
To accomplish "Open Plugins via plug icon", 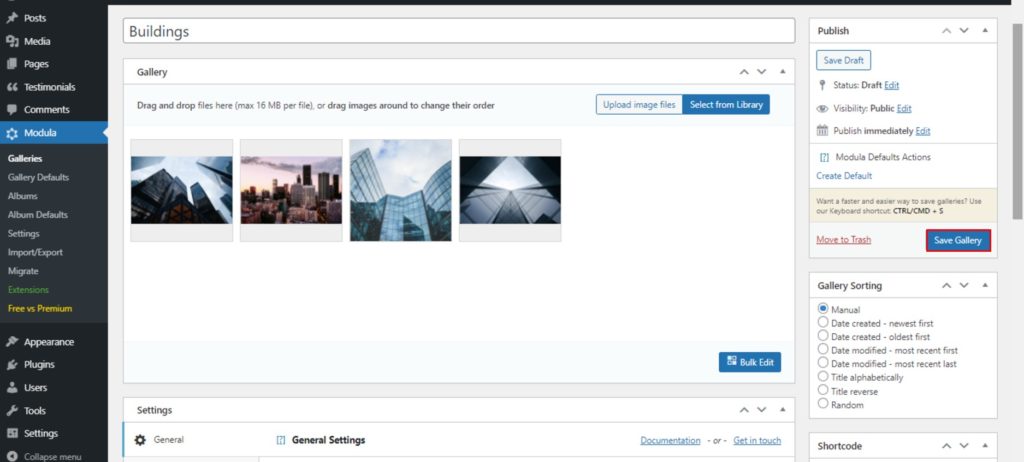I will pos(12,365).
